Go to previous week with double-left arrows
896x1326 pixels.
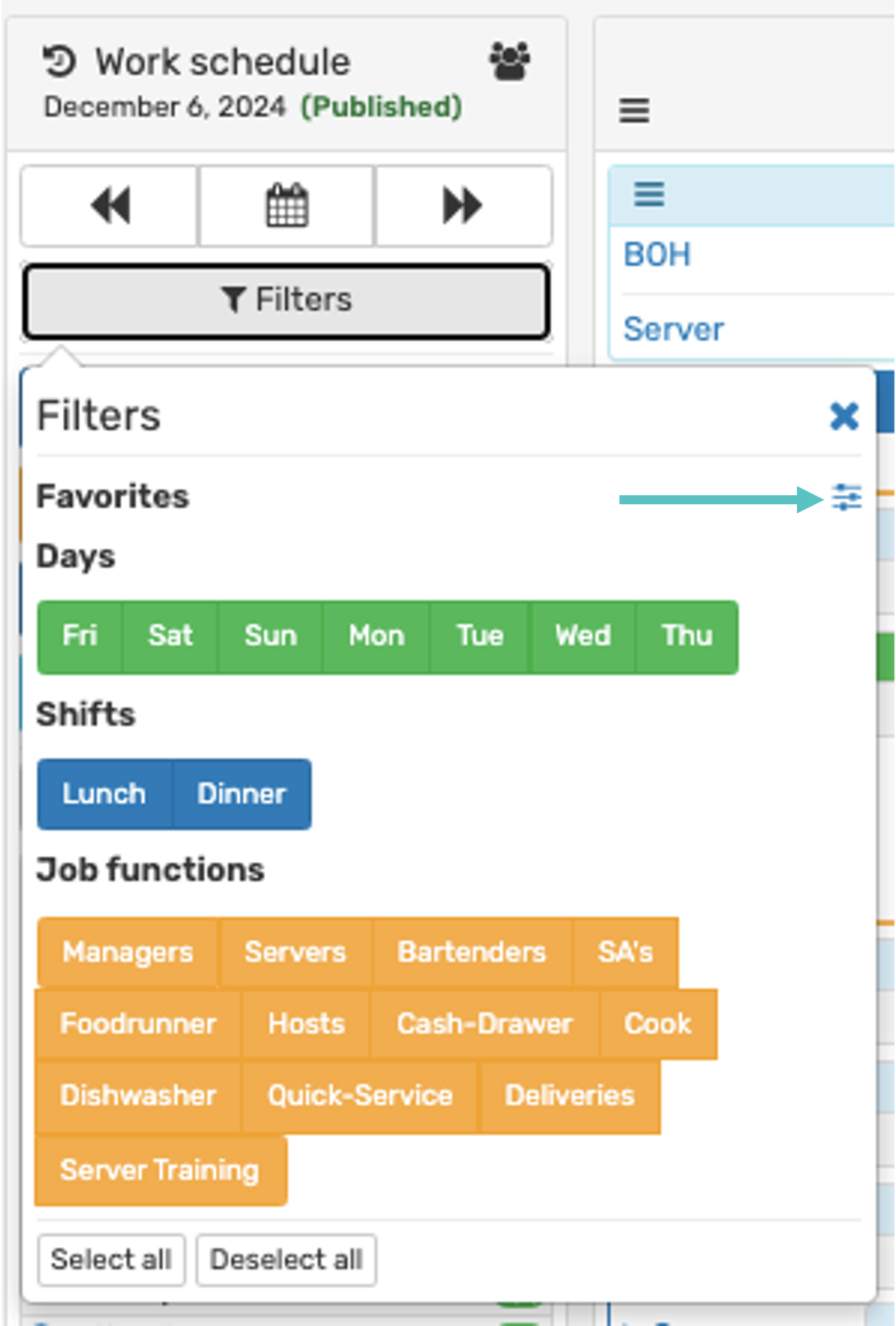tap(110, 206)
